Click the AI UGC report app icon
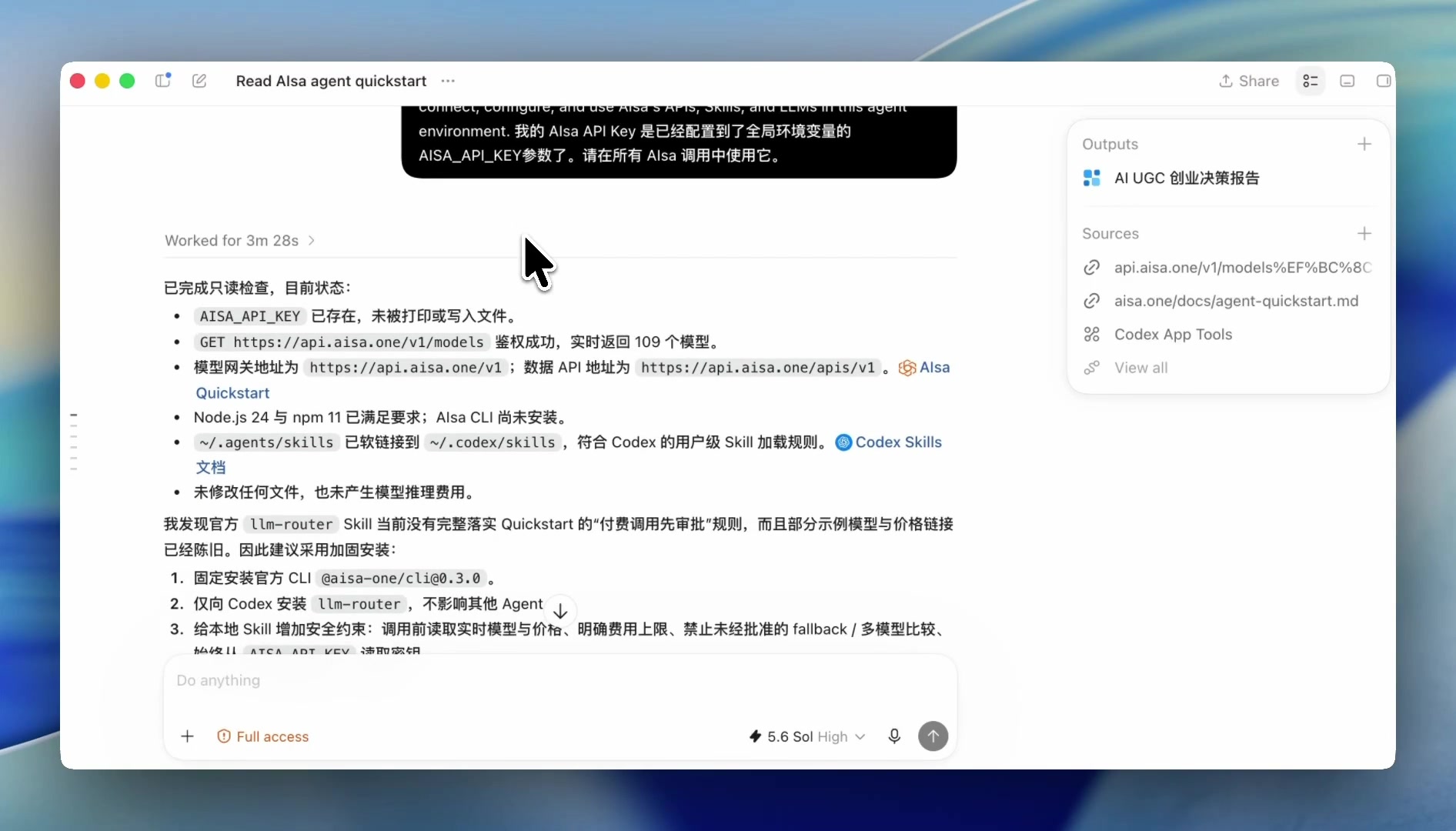The image size is (1456, 831). 1091,178
